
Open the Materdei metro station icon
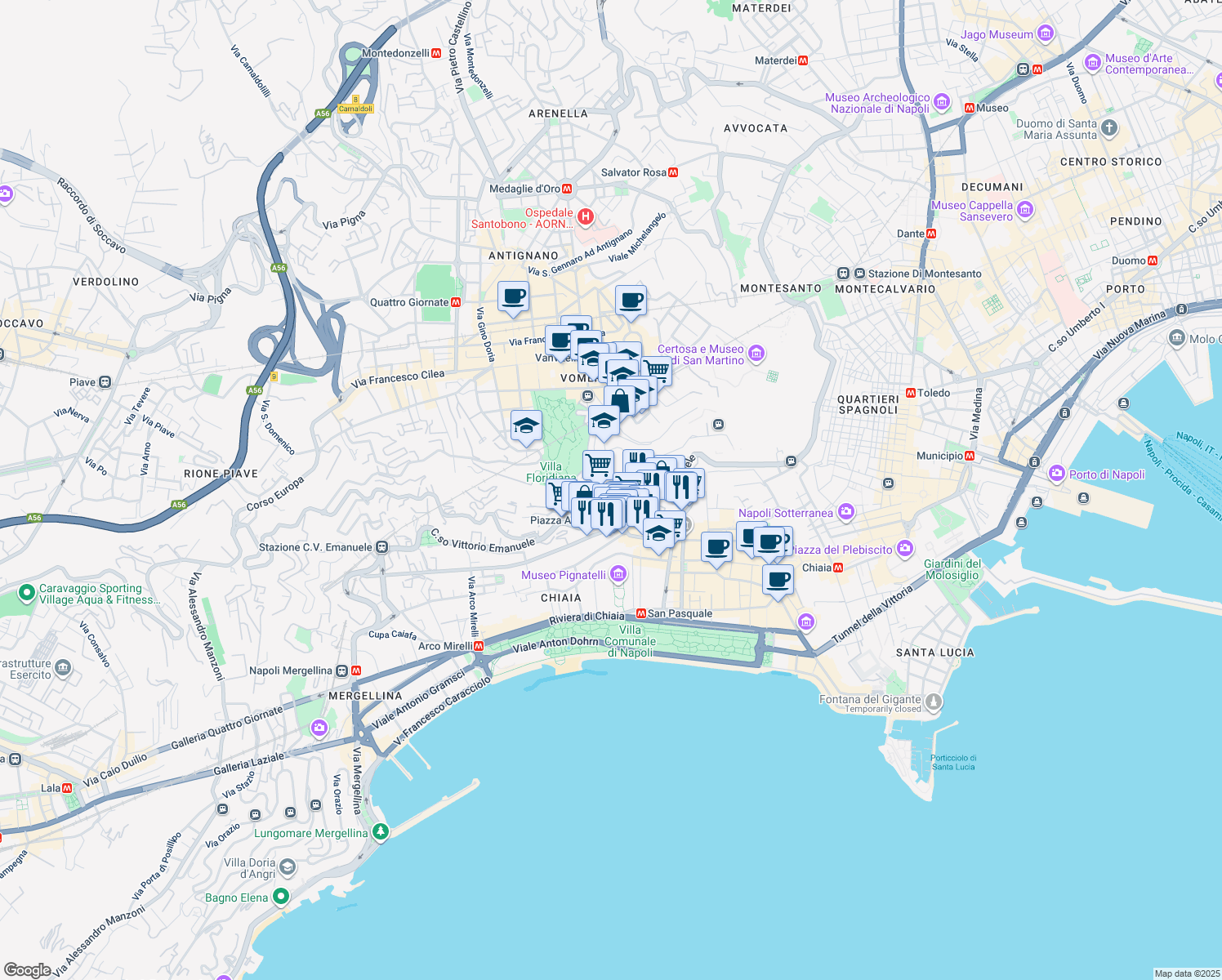tap(804, 60)
